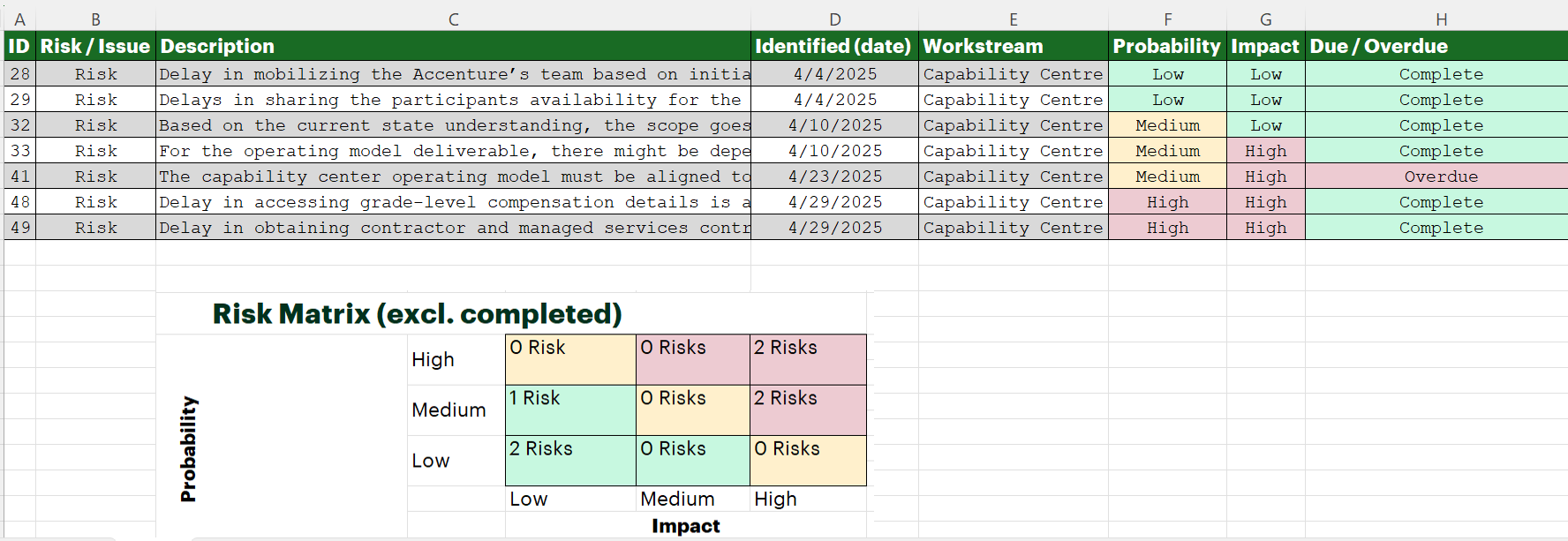Viewport: 1568px width, 541px height.
Task: Select the ID cell with value 41
Action: click(x=20, y=177)
